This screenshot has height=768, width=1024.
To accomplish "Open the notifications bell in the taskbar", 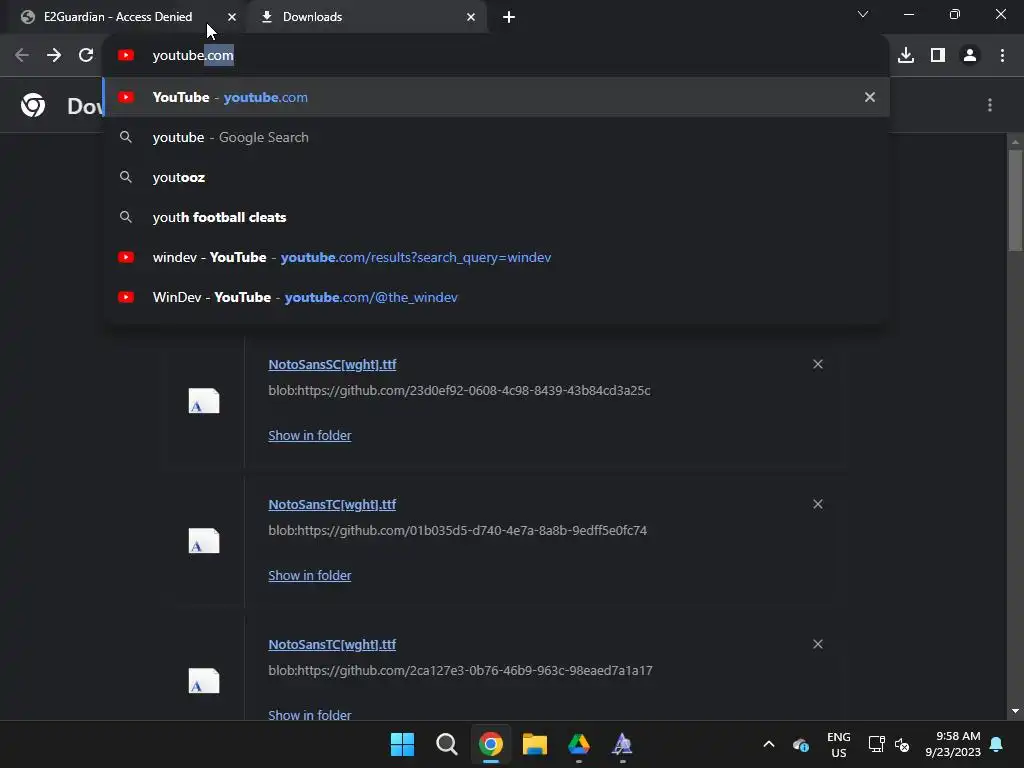I will 997,744.
